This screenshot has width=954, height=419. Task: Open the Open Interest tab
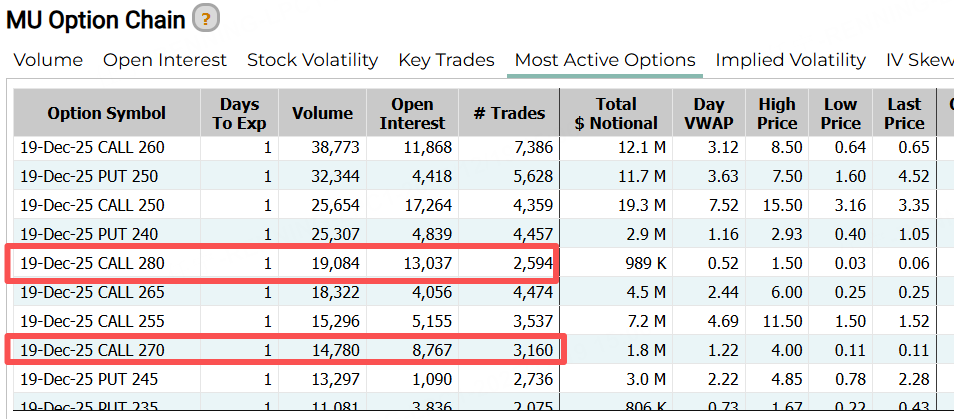[x=165, y=60]
